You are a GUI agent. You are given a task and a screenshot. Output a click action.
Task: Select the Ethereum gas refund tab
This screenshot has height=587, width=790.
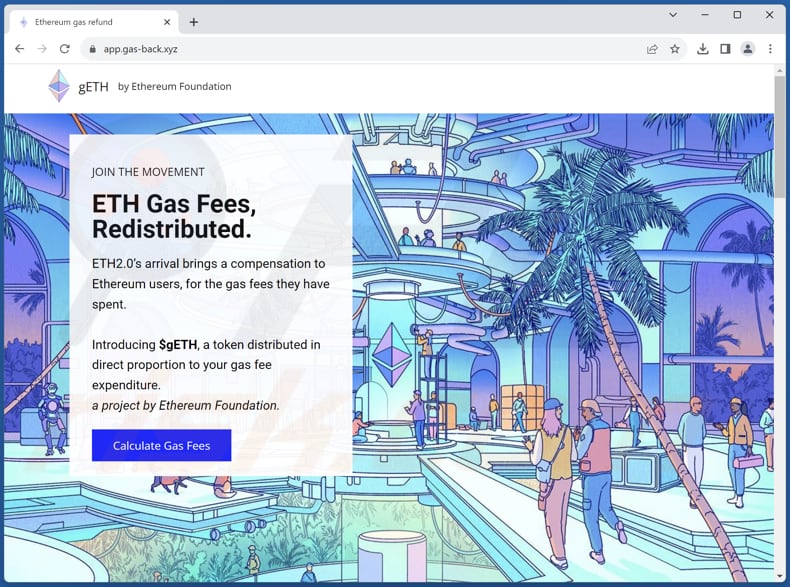coord(94,22)
